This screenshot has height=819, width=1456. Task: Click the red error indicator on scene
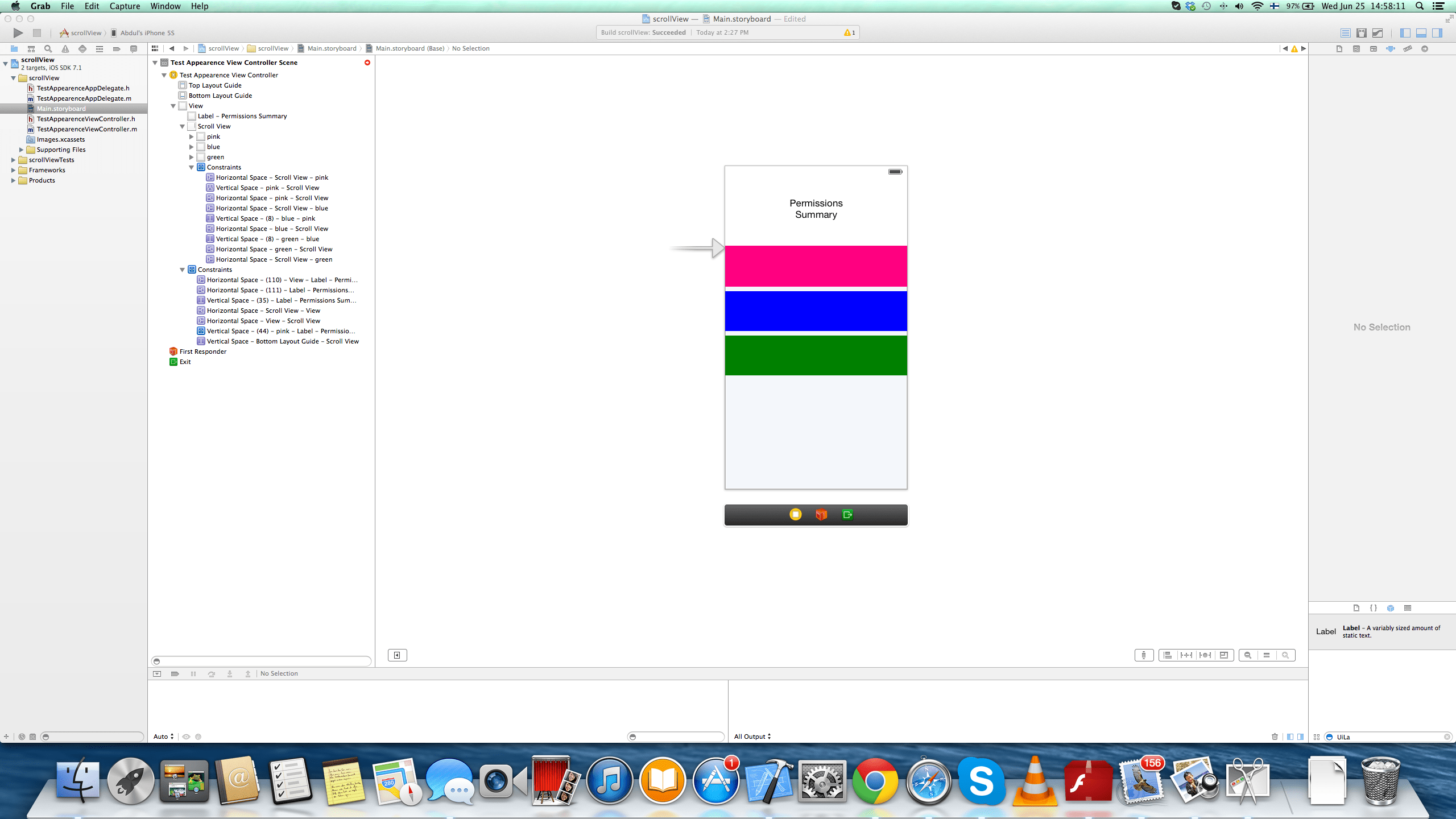(x=367, y=63)
